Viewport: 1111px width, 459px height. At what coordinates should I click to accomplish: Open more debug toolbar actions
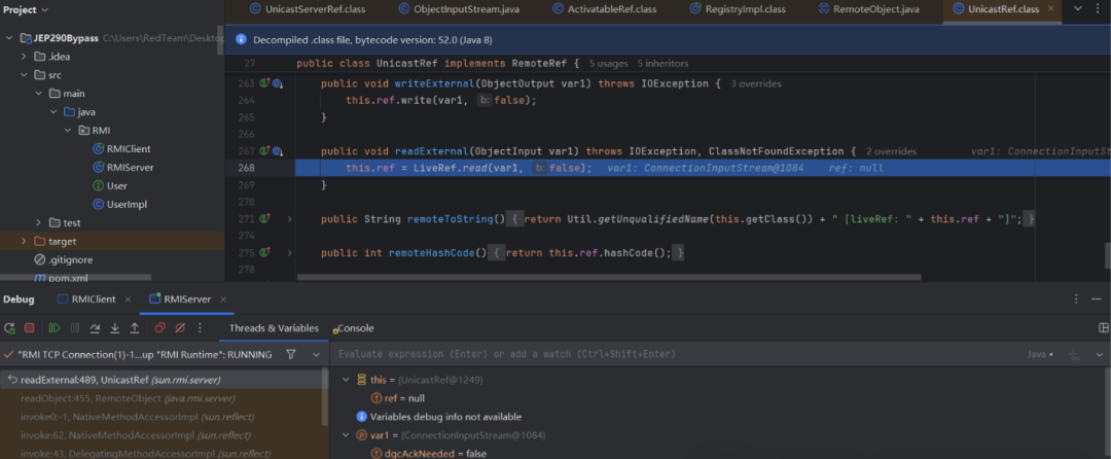pyautogui.click(x=200, y=328)
